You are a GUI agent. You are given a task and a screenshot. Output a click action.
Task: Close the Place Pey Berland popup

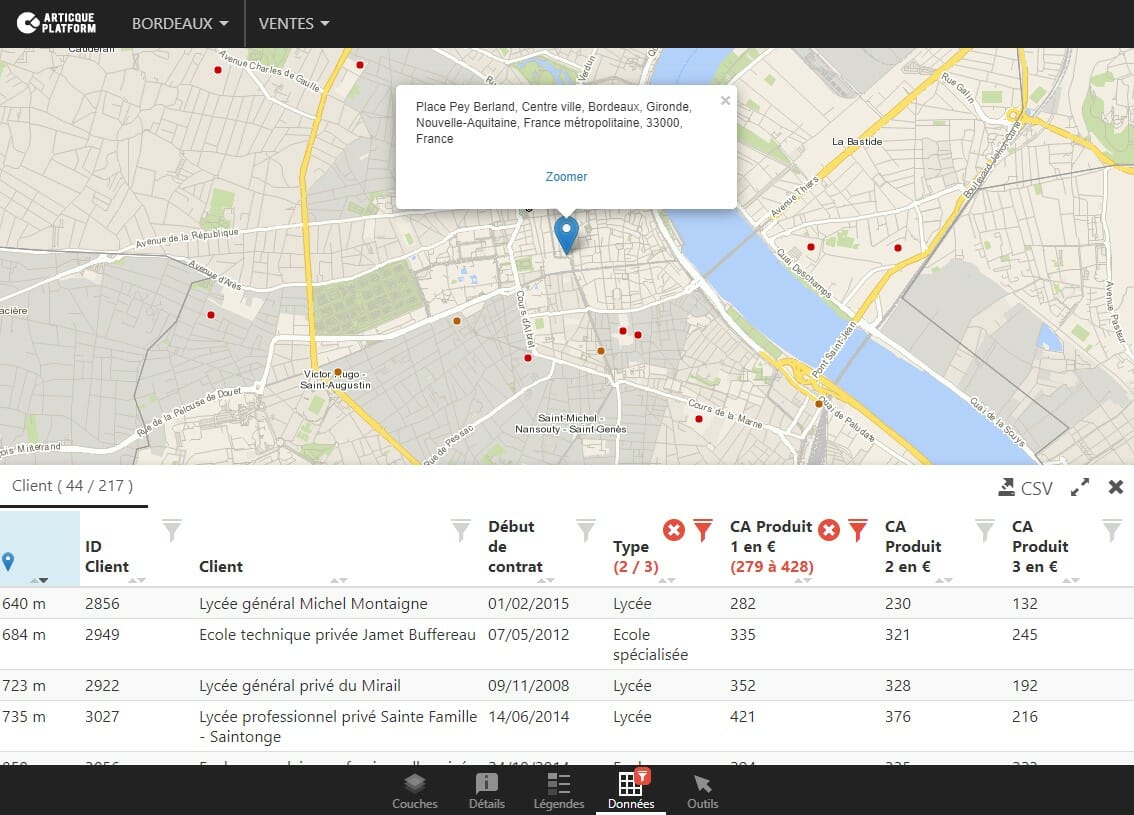(725, 101)
